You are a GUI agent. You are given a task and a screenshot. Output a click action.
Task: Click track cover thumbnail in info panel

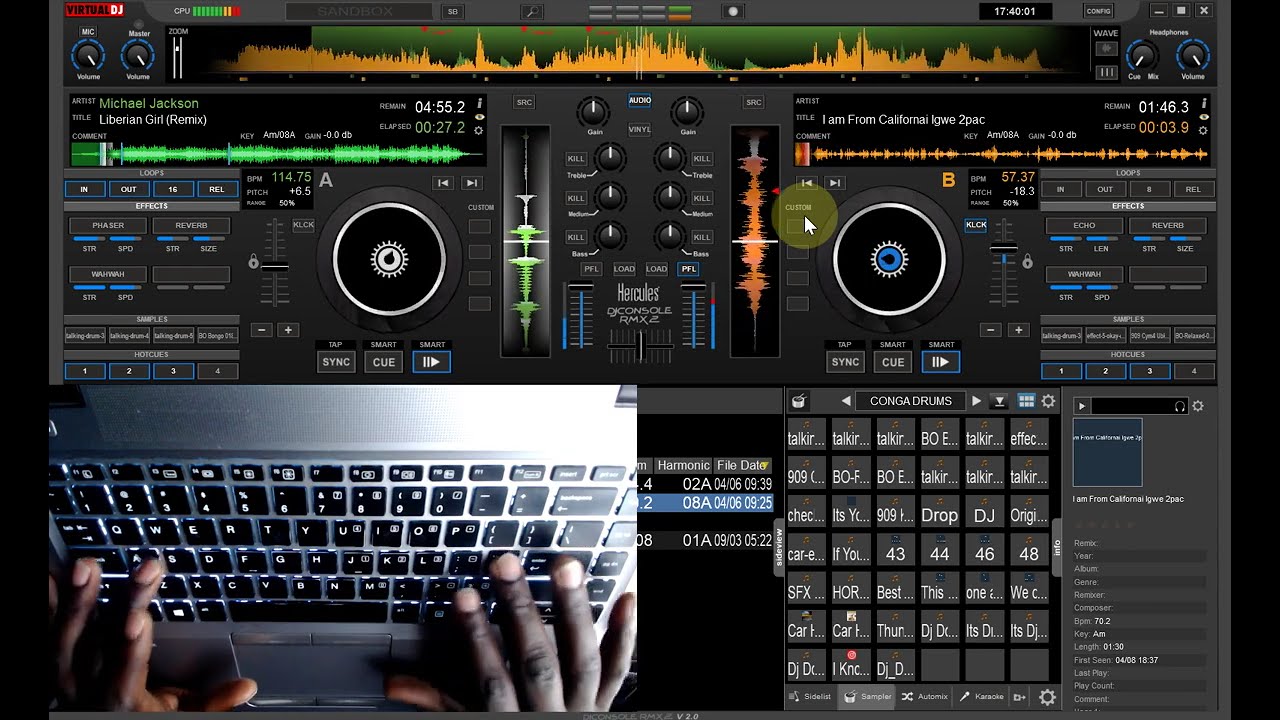tap(1107, 452)
